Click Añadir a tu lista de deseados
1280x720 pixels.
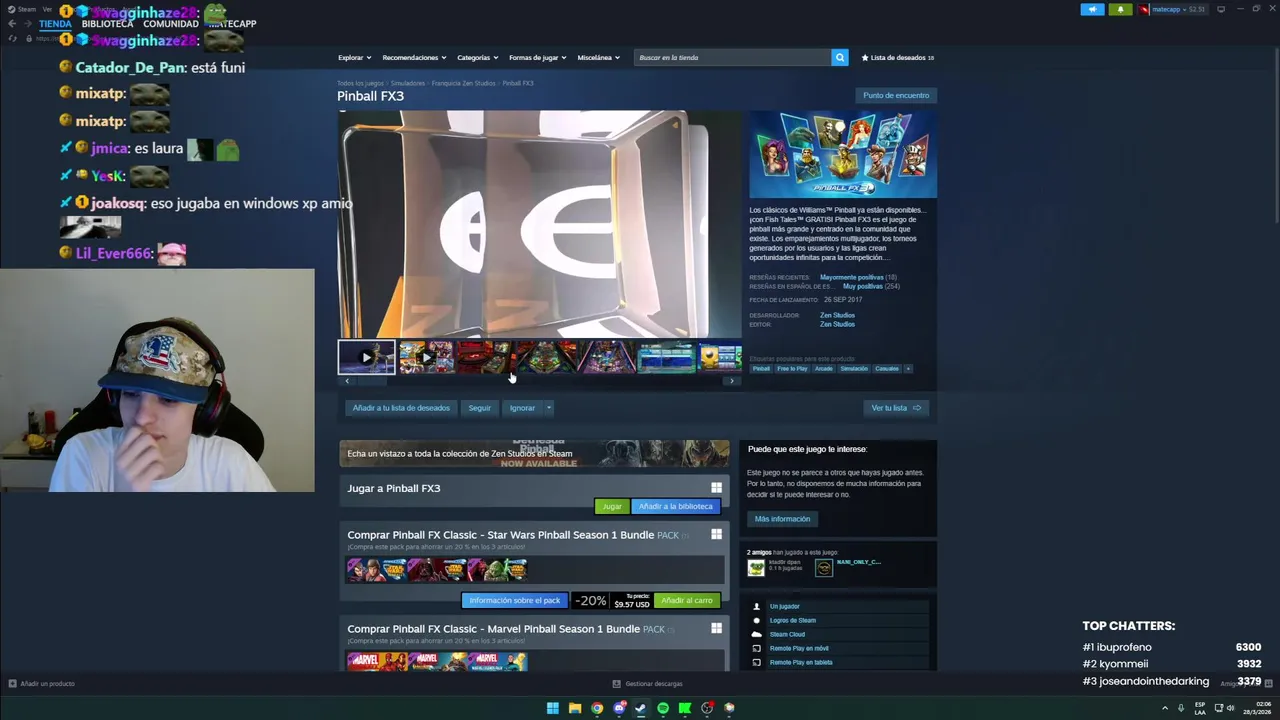[x=401, y=408]
